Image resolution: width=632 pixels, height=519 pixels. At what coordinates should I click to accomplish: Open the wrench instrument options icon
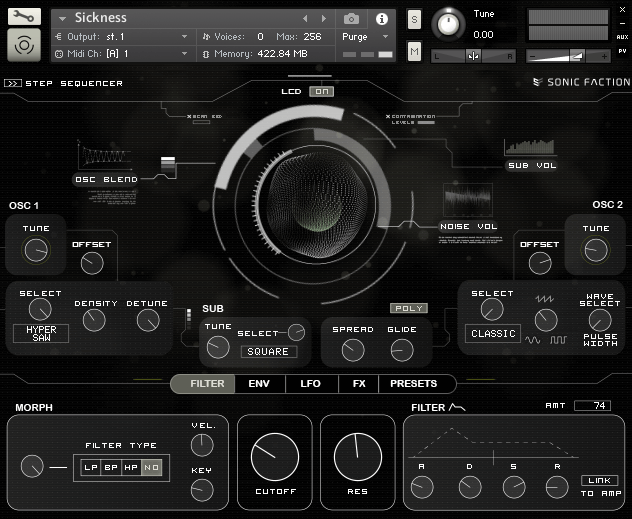click(24, 17)
